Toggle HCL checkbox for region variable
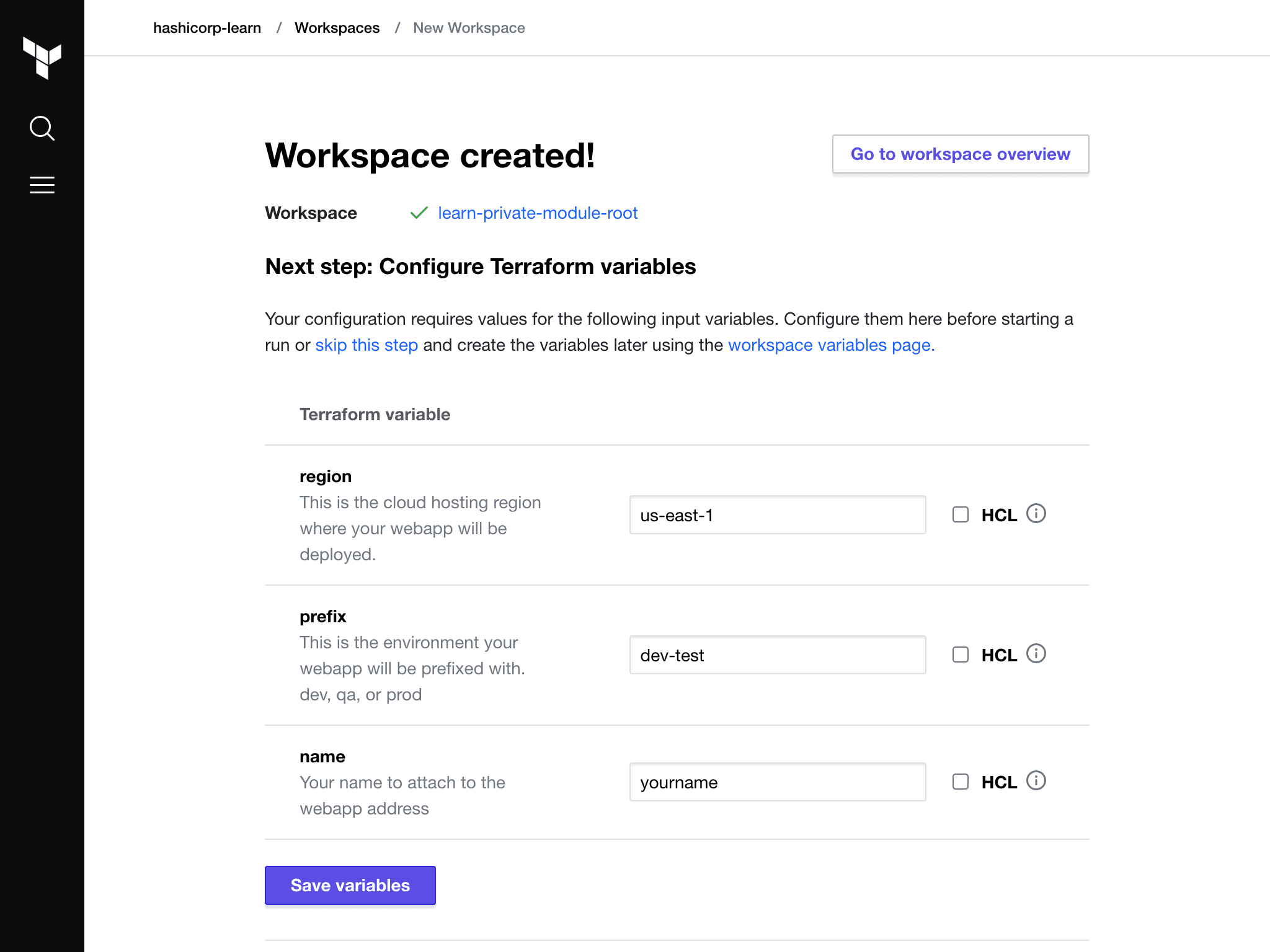Viewport: 1270px width, 952px height. click(x=960, y=514)
